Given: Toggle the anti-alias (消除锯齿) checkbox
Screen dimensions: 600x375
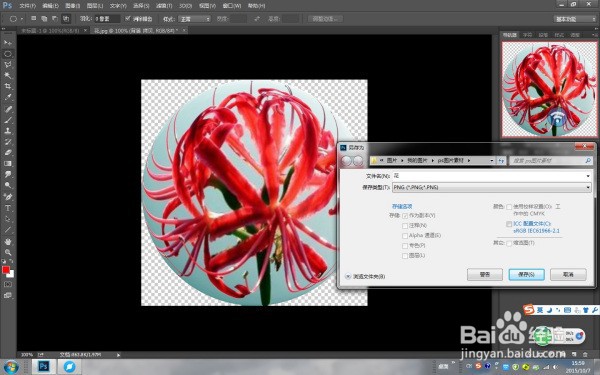Looking at the screenshot, I should click(x=128, y=18).
